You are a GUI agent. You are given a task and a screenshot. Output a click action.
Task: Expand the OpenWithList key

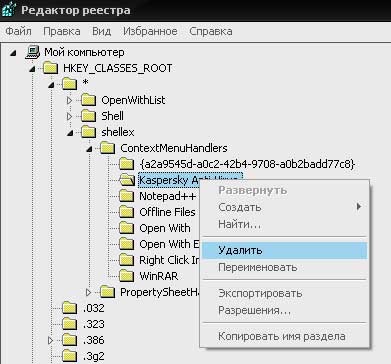[69, 100]
